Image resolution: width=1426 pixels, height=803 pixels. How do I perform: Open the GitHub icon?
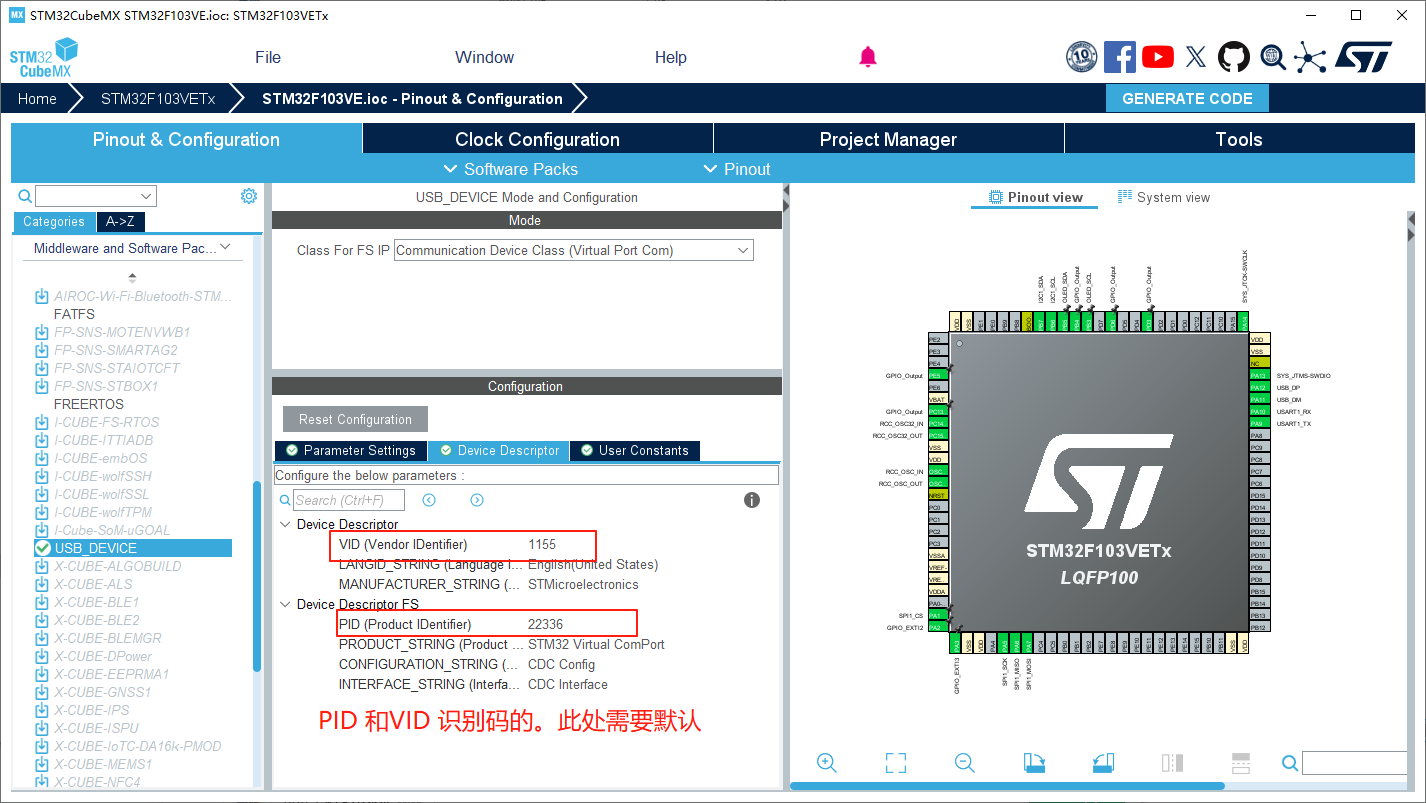click(x=1234, y=57)
